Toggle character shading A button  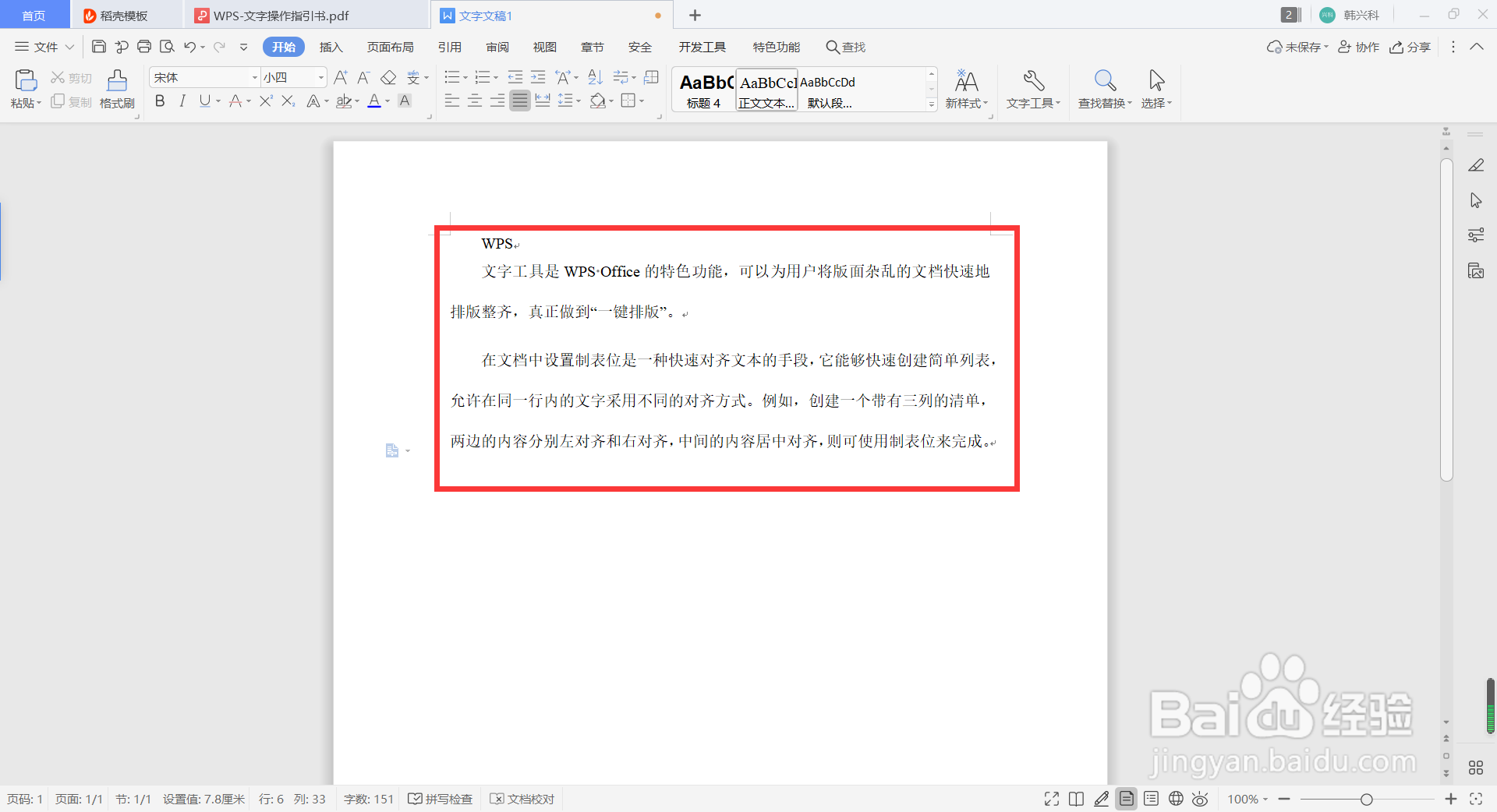(405, 101)
